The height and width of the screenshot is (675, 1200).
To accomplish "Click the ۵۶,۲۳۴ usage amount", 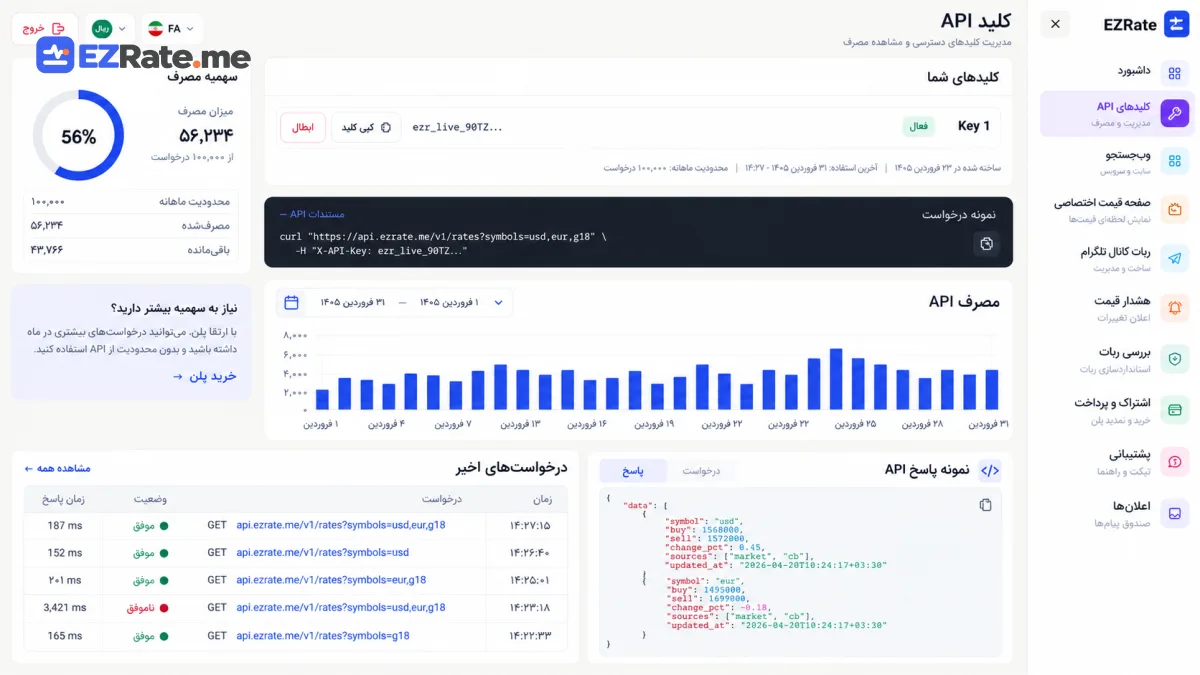I will pos(206,135).
